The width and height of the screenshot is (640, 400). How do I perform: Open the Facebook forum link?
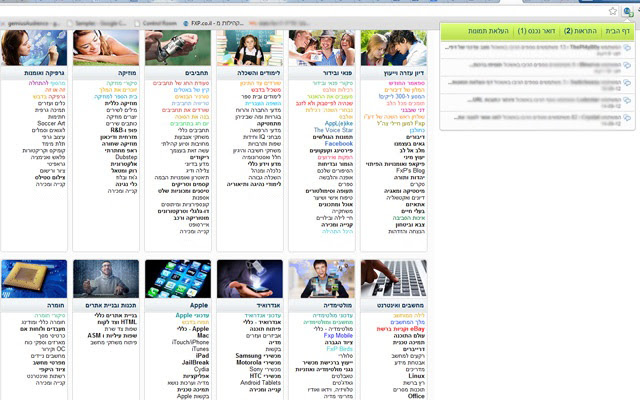[x=338, y=144]
